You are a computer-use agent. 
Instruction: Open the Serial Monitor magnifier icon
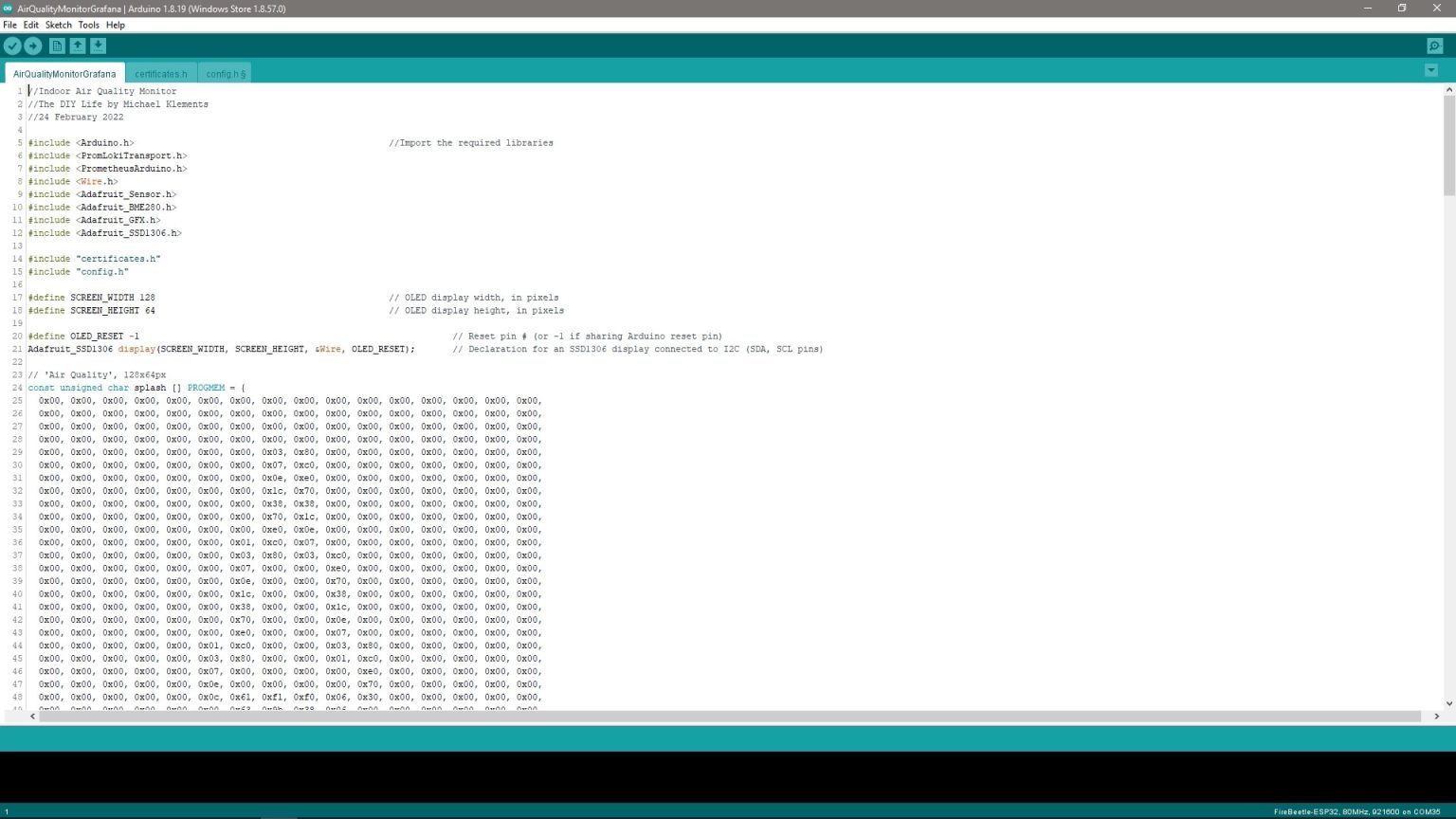pyautogui.click(x=1434, y=45)
